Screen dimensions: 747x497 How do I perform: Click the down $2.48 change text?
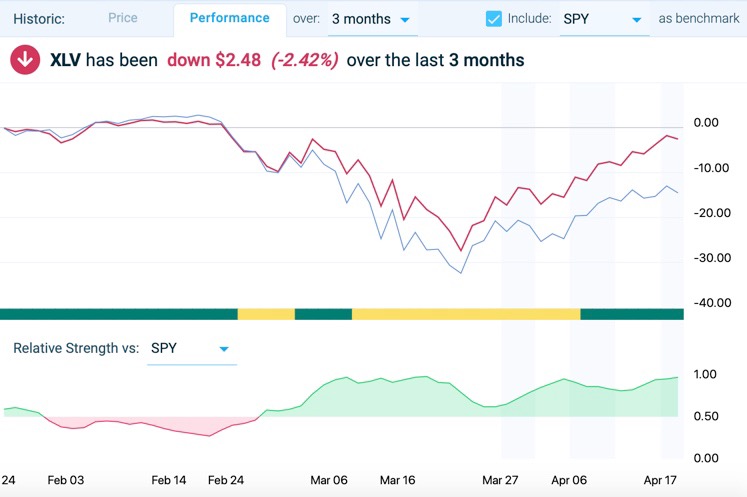[214, 60]
